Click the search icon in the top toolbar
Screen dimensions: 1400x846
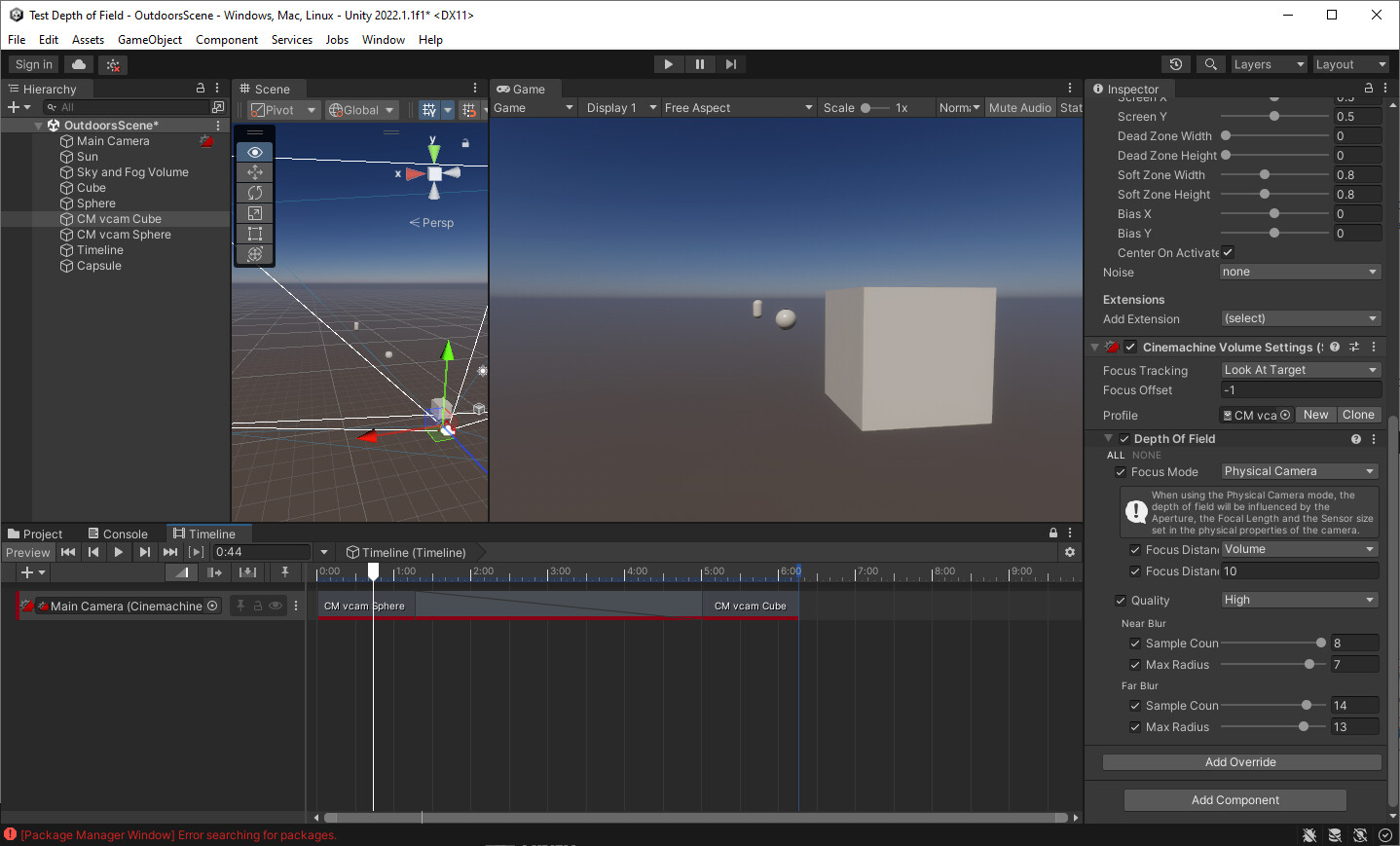[x=1210, y=63]
